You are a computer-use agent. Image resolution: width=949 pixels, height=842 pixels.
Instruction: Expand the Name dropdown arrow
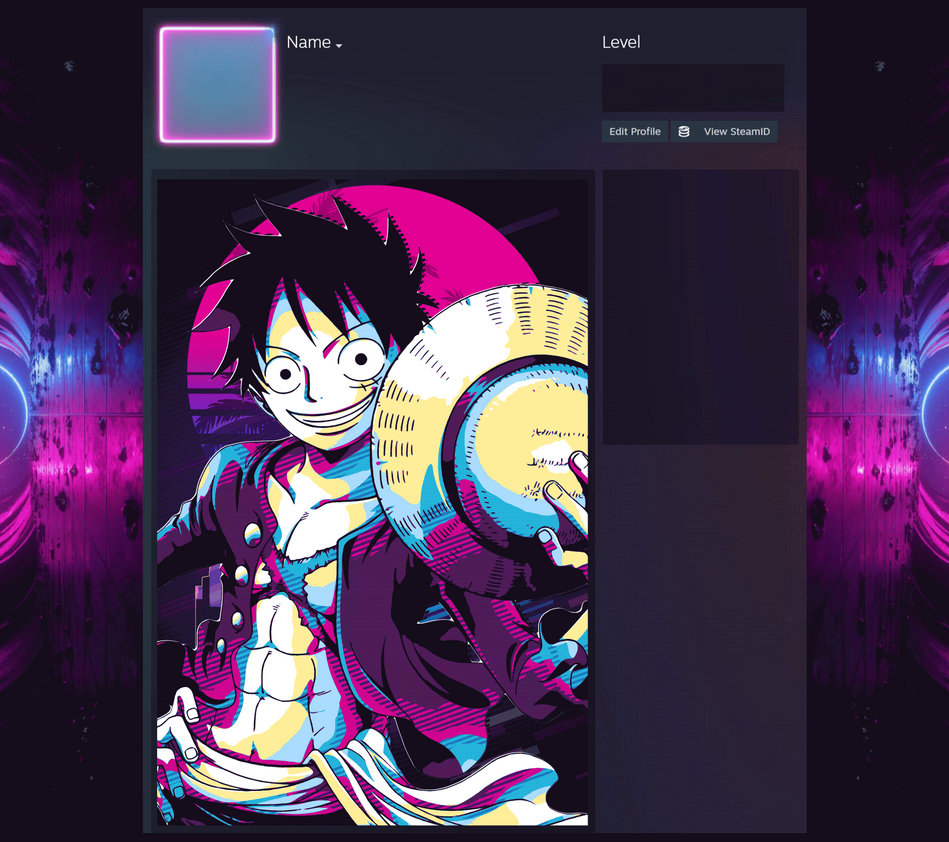[339, 46]
